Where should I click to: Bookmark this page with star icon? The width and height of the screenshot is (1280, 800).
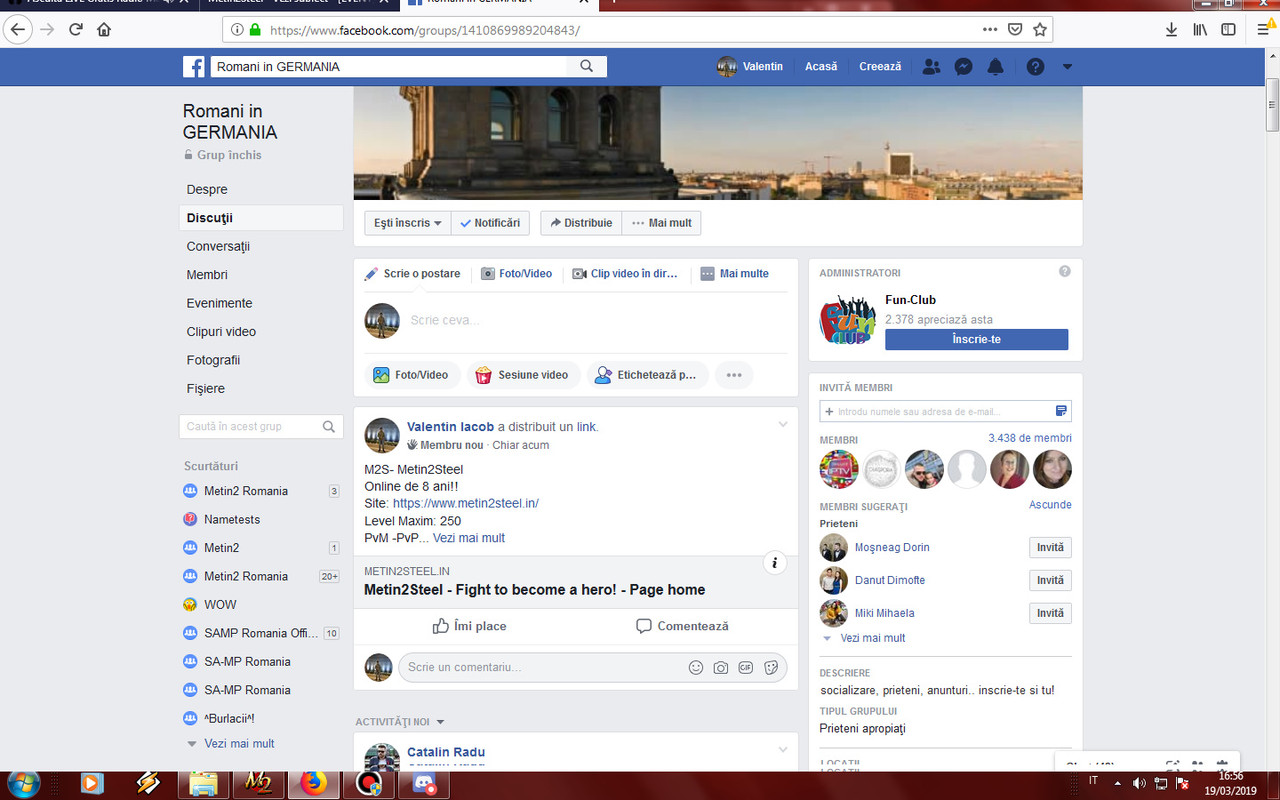pyautogui.click(x=1040, y=29)
